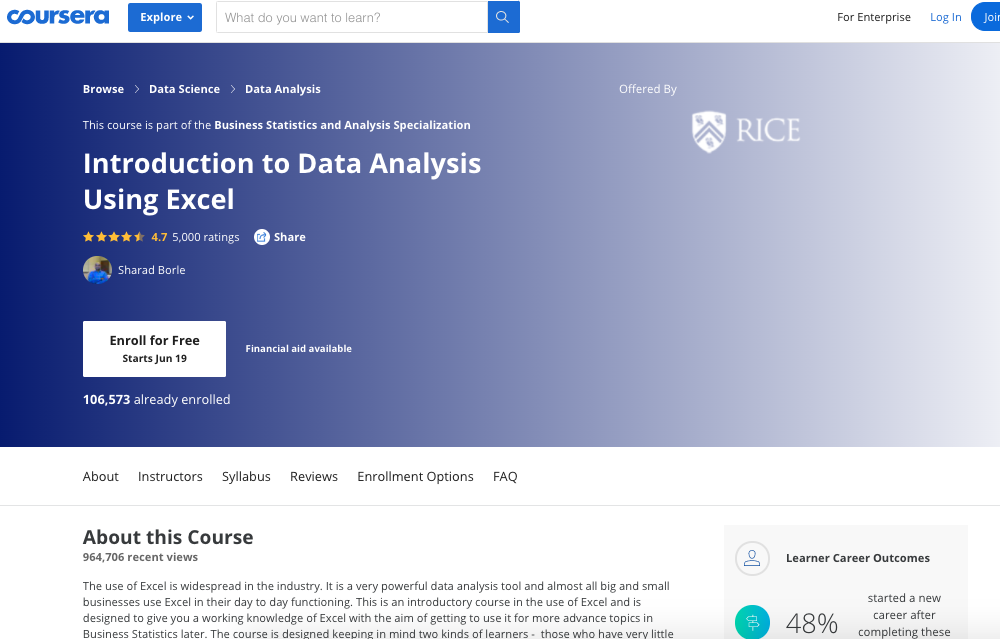Focus the 'What do you want to learn?' field
Image resolution: width=1000 pixels, height=639 pixels.
[x=352, y=17]
